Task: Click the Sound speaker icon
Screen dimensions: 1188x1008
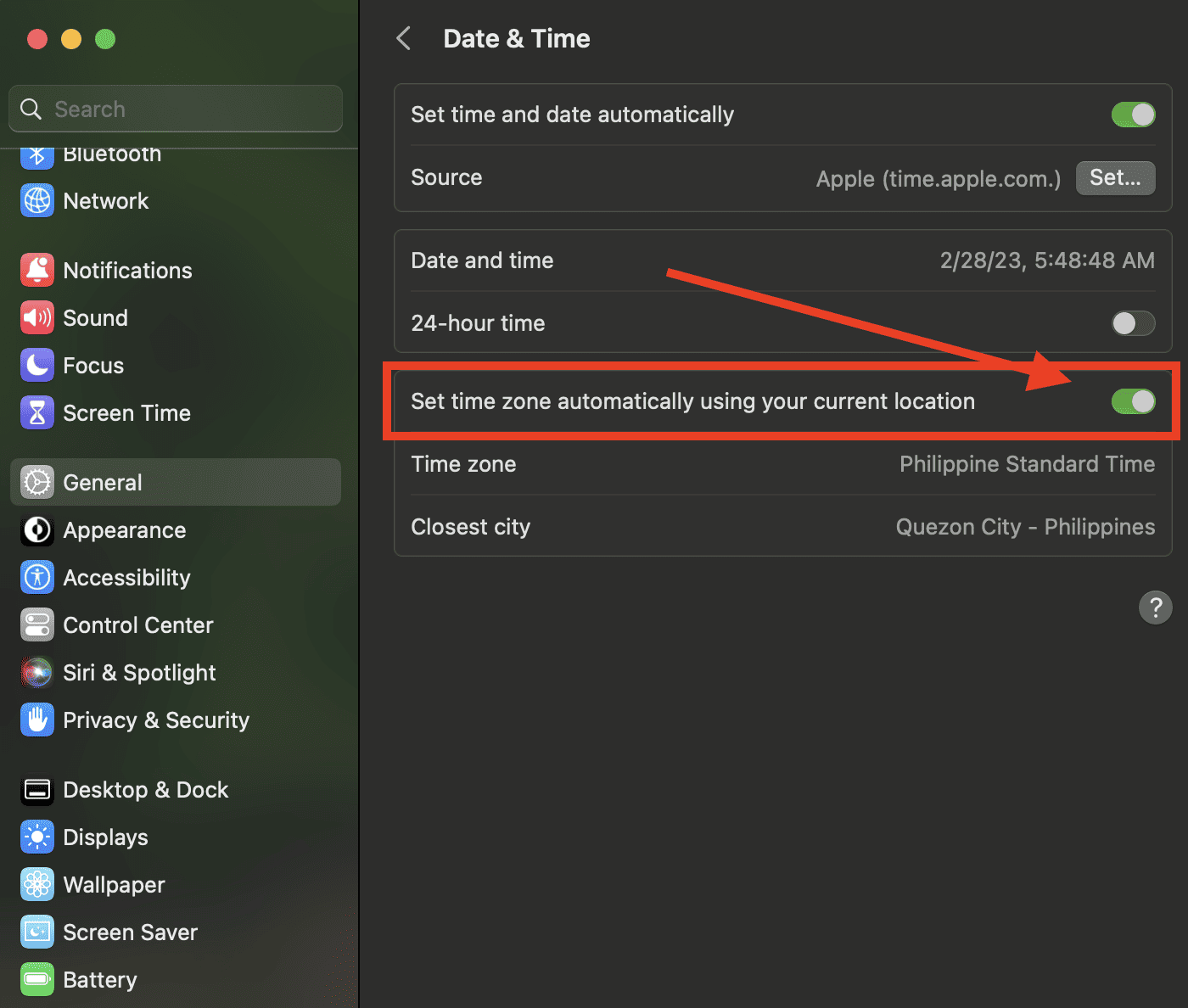Action: click(37, 318)
